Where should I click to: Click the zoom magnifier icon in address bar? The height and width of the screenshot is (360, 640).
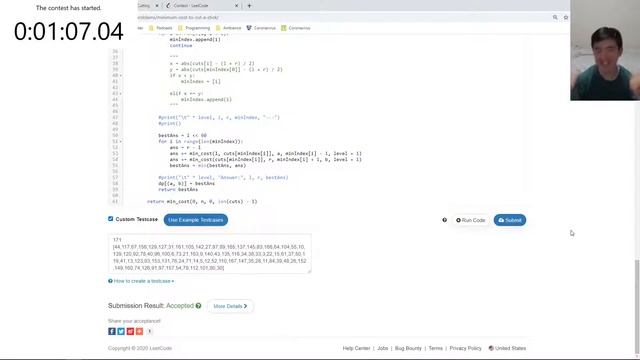tap(555, 18)
